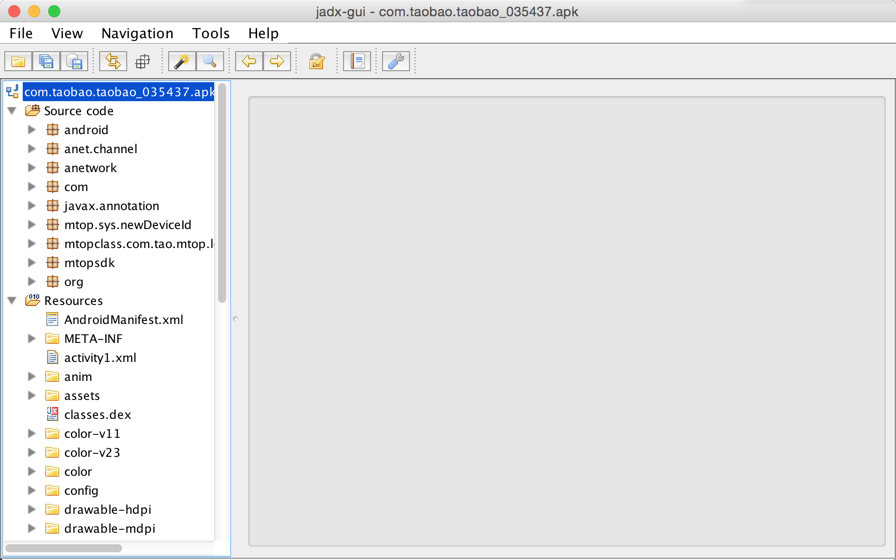The height and width of the screenshot is (560, 896).
Task: Expand the com package
Action: (32, 187)
